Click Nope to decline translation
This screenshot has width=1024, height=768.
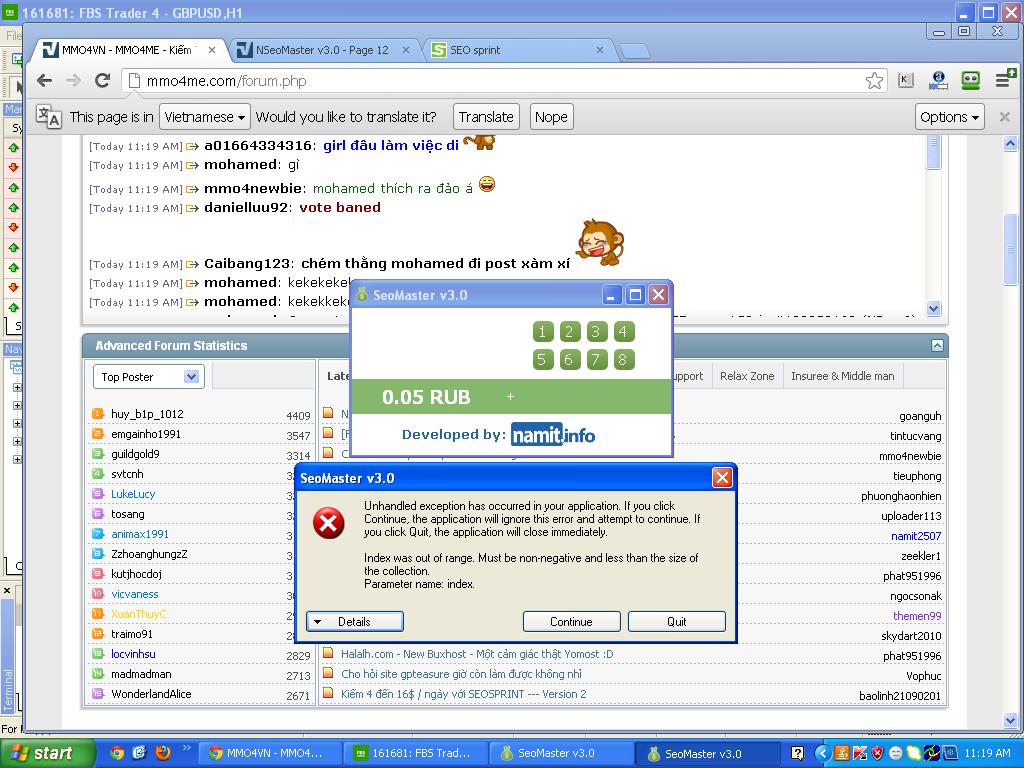tap(551, 117)
